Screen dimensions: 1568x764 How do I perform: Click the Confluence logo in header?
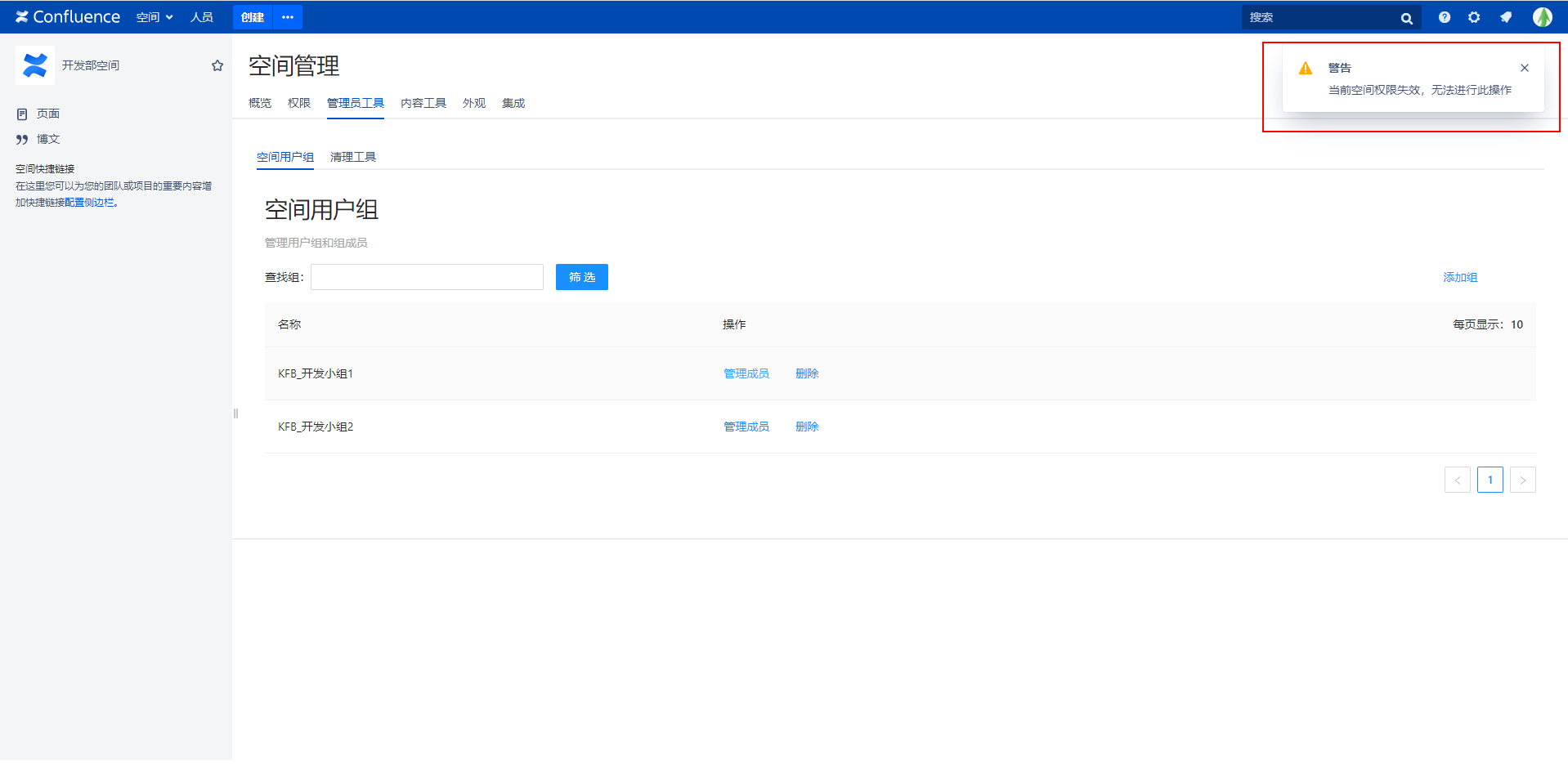[x=68, y=17]
